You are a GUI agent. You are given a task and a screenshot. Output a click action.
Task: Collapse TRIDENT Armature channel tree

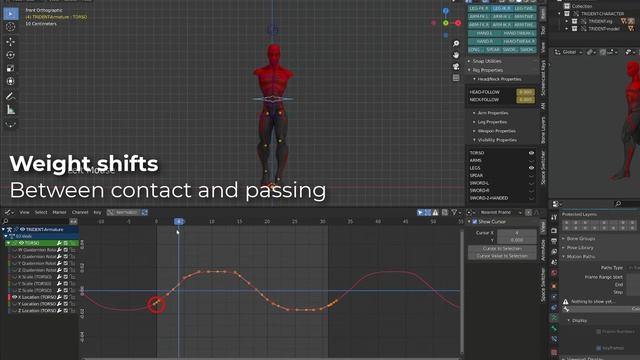(3, 229)
